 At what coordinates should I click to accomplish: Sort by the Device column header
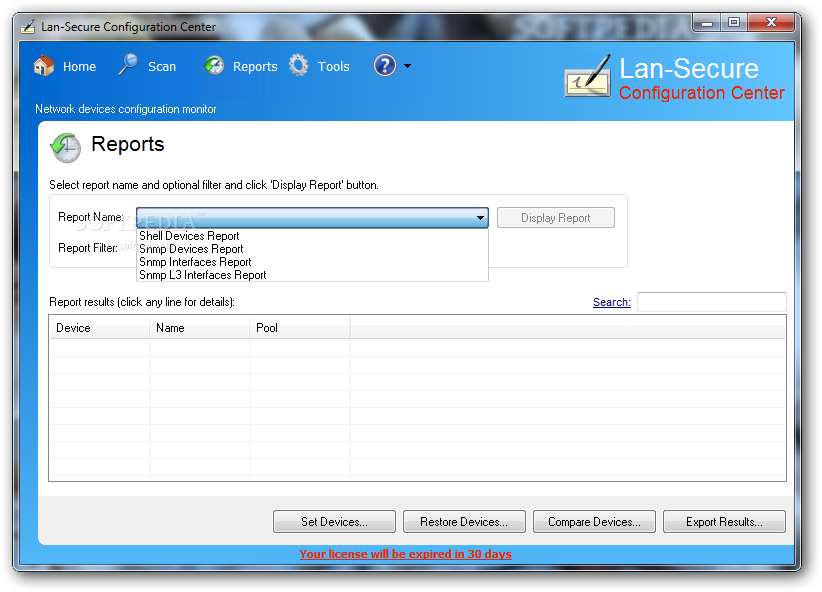(100, 328)
